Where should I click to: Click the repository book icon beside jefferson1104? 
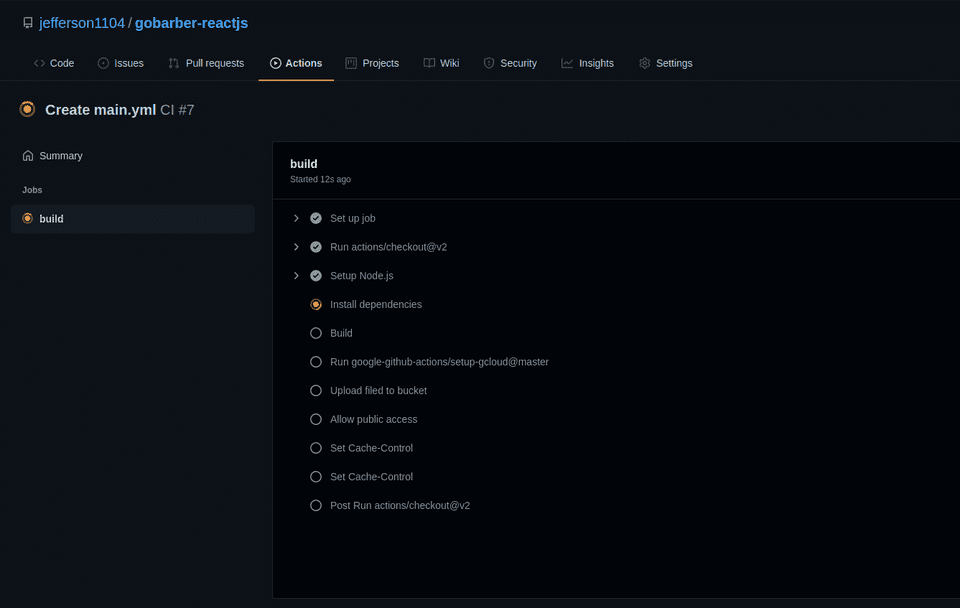pyautogui.click(x=28, y=23)
